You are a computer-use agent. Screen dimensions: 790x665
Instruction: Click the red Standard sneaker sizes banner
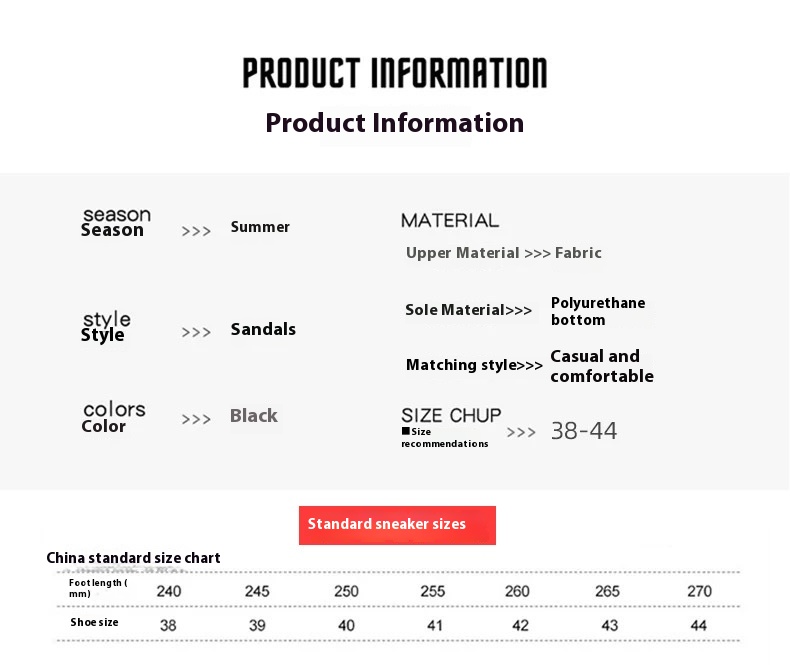point(397,525)
